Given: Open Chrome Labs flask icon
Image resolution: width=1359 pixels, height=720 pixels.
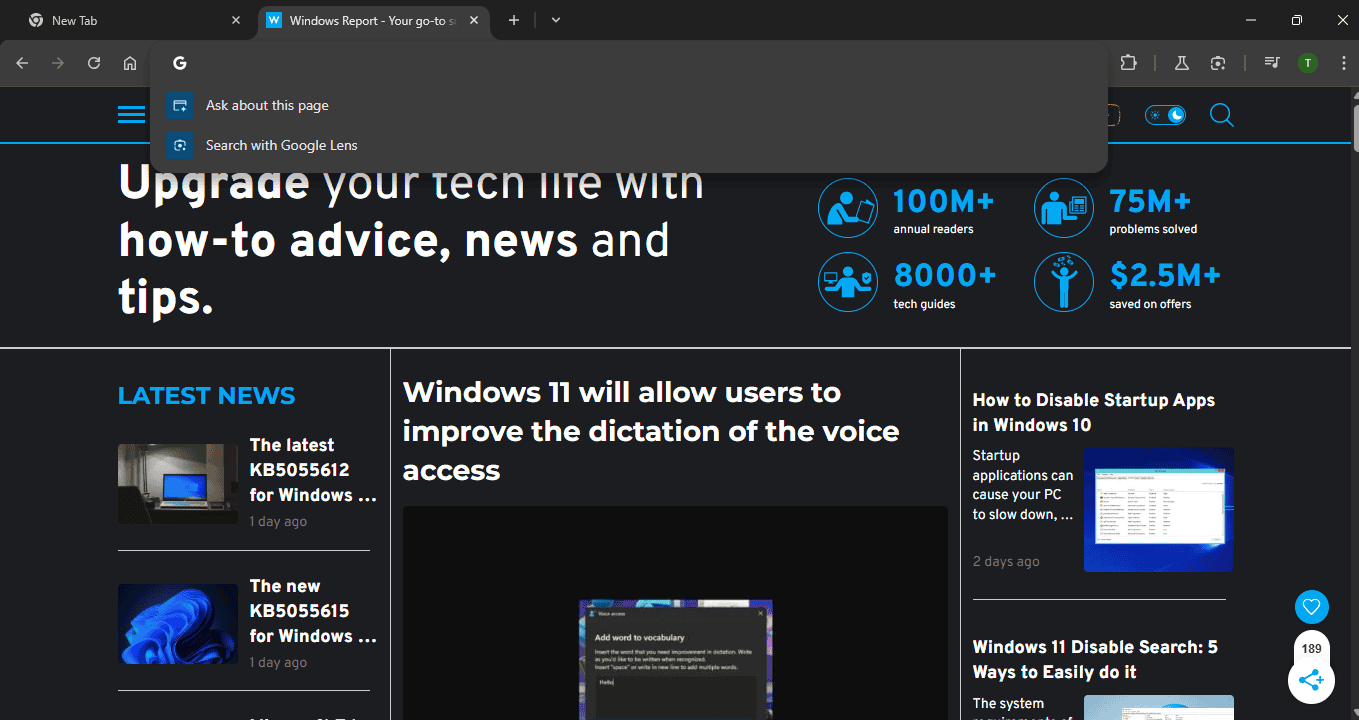Looking at the screenshot, I should pyautogui.click(x=1181, y=63).
